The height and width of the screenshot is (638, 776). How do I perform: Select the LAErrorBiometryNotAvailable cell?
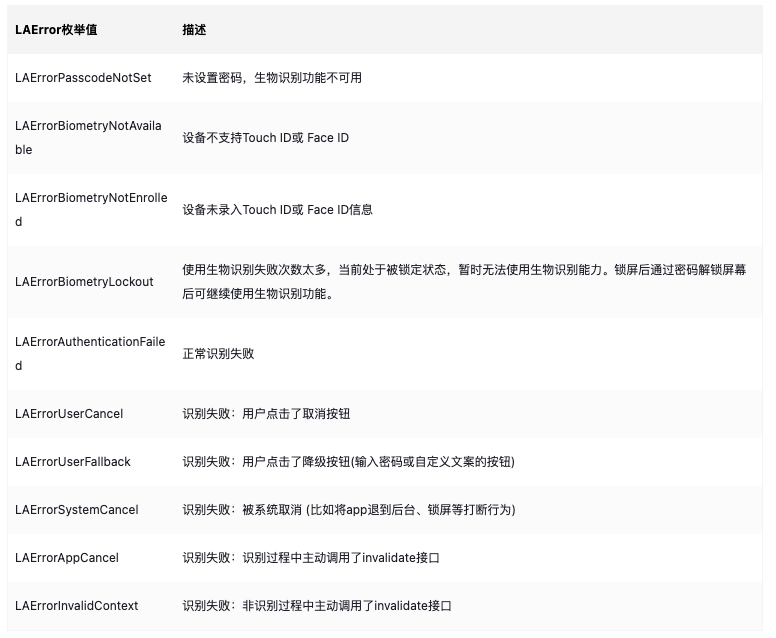tap(88, 138)
